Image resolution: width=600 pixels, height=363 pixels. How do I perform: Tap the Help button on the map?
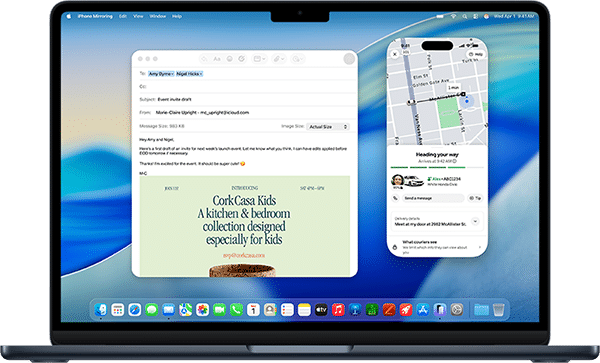tap(476, 54)
